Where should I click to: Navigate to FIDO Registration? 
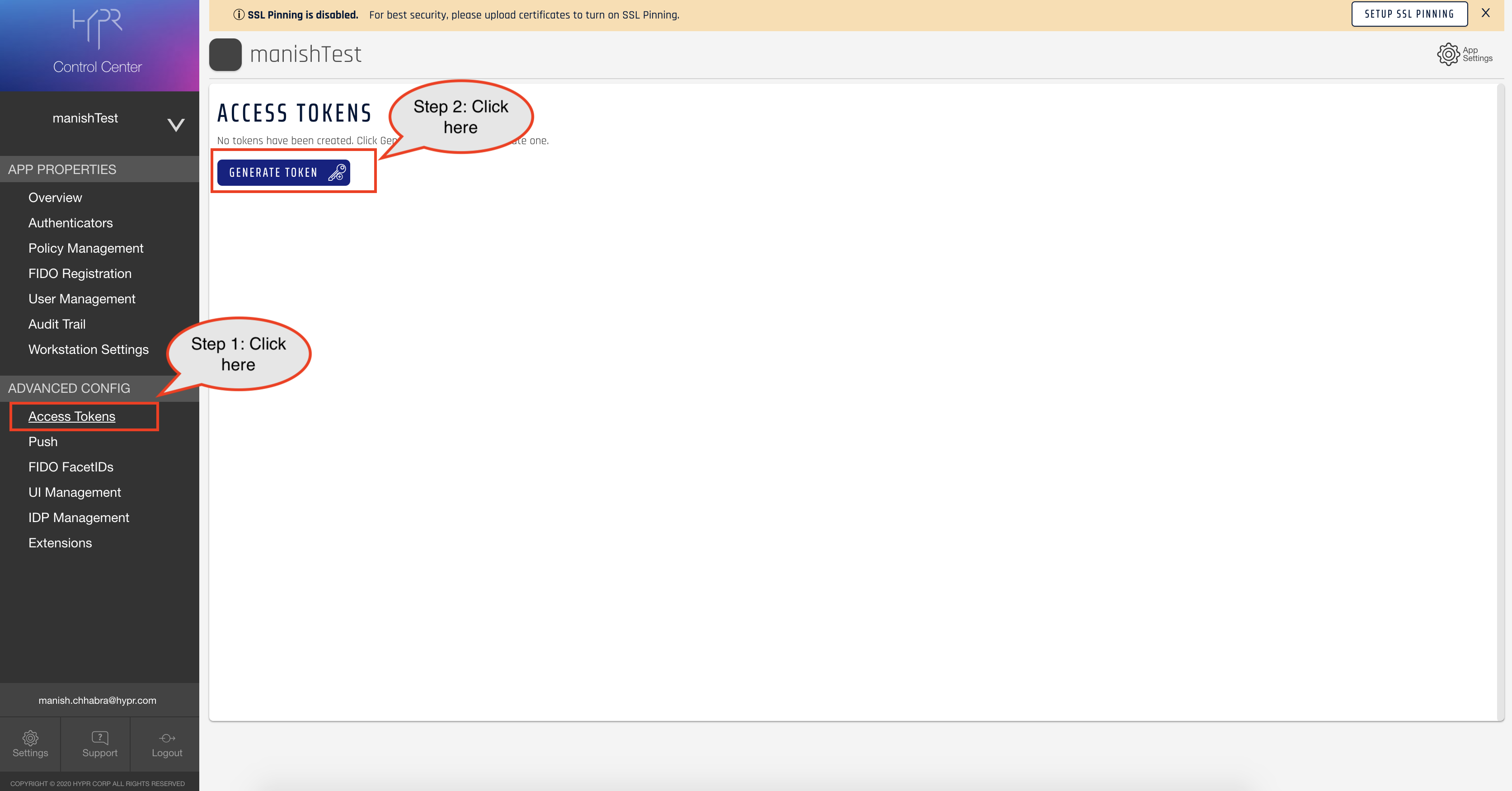(x=80, y=273)
